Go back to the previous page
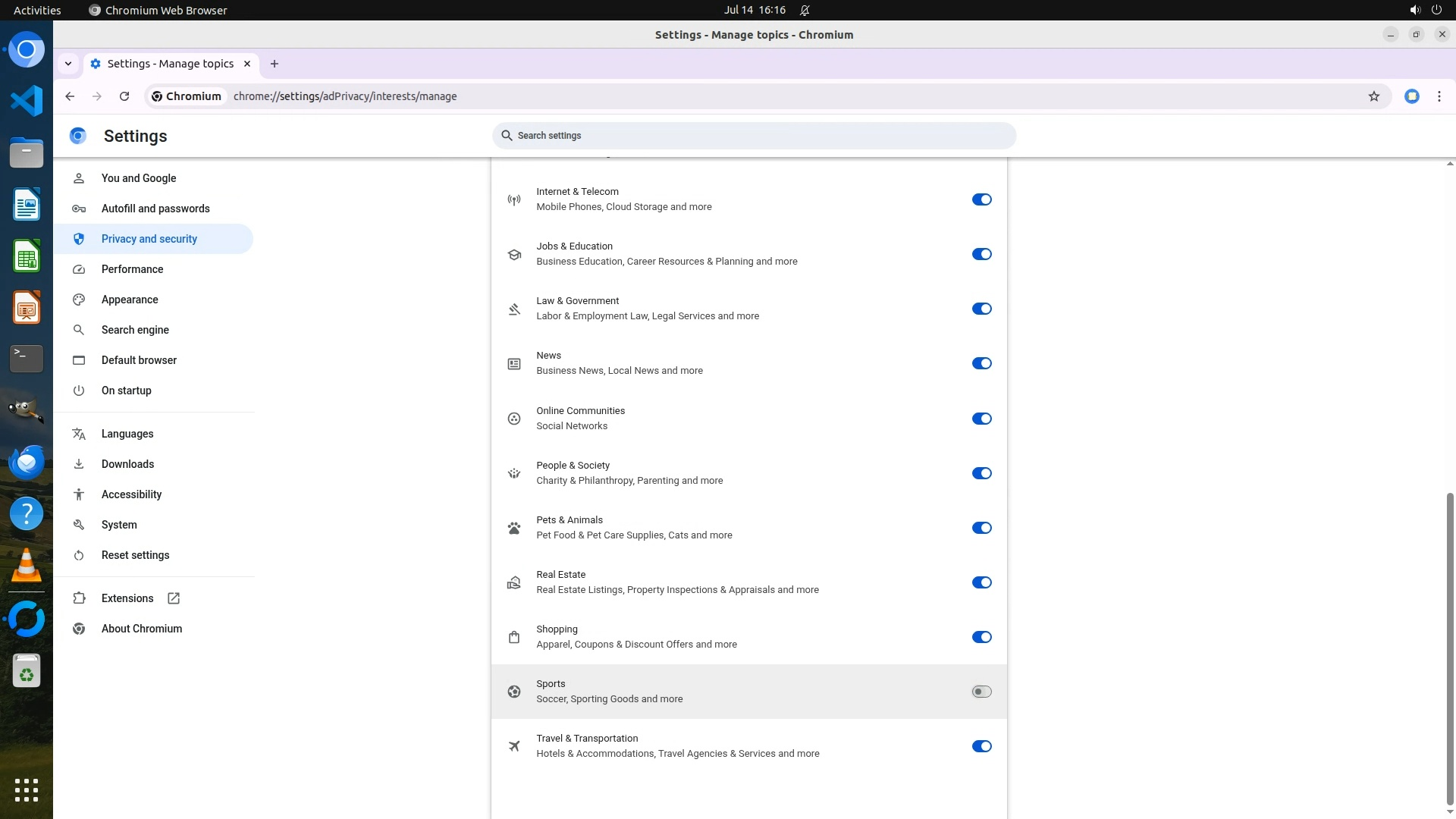The image size is (1456, 819). 70,96
